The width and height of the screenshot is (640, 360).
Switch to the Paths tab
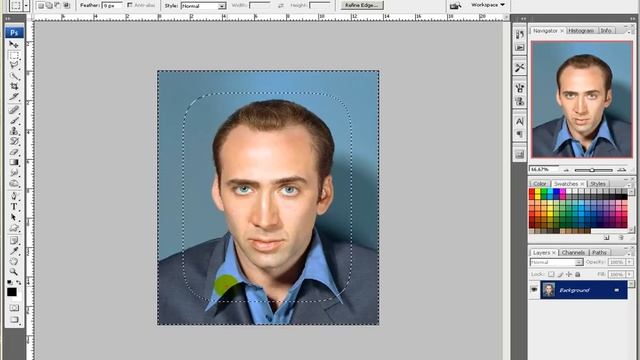coord(599,253)
